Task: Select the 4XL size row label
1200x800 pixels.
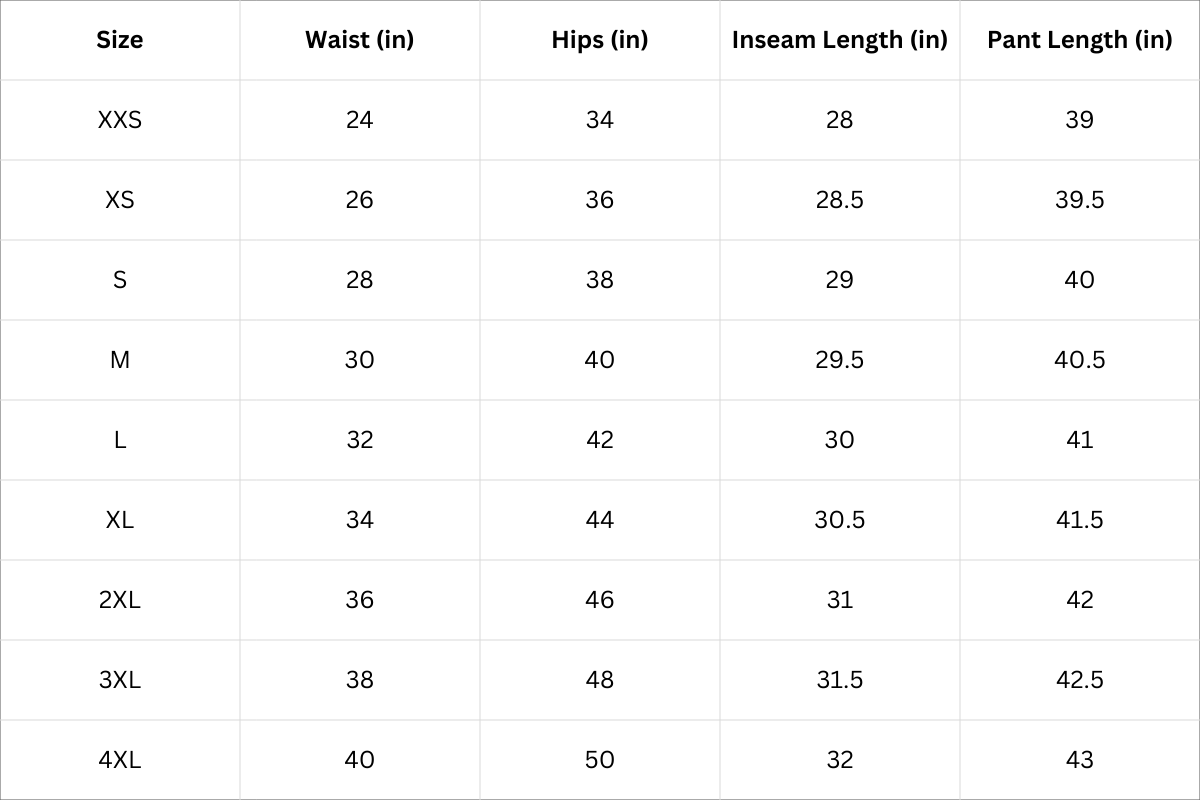Action: click(120, 760)
